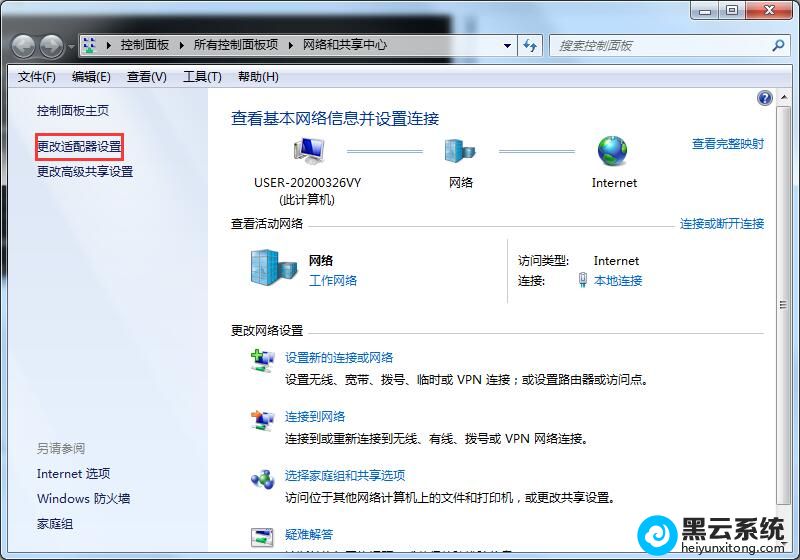Open 更改适配器设置 link in sidebar
The height and width of the screenshot is (560, 800).
(79, 147)
